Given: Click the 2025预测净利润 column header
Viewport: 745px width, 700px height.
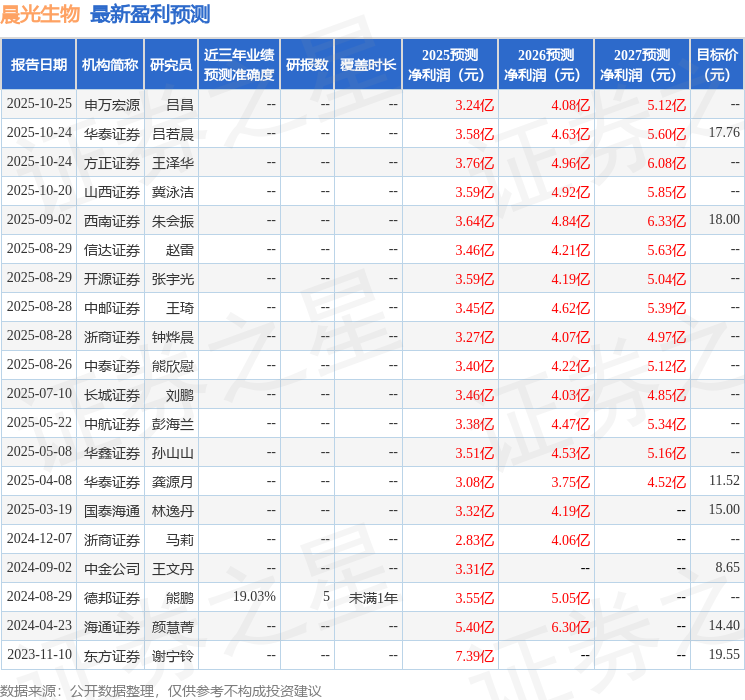Looking at the screenshot, I should (x=450, y=65).
